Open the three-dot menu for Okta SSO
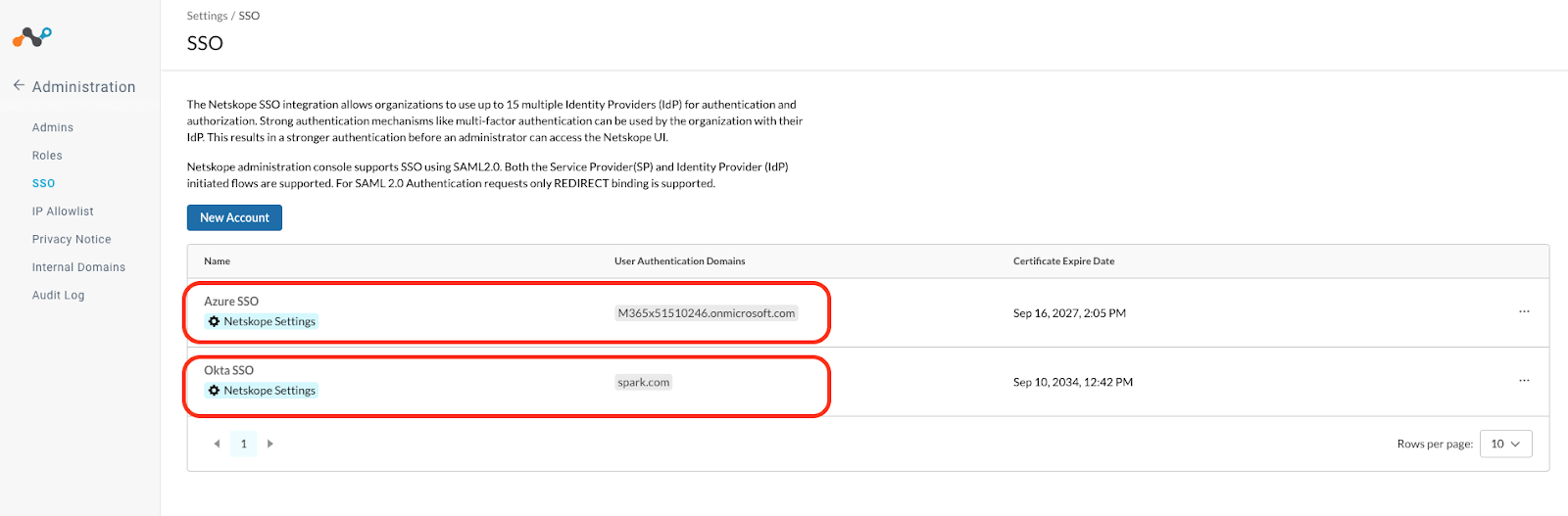 pos(1524,380)
